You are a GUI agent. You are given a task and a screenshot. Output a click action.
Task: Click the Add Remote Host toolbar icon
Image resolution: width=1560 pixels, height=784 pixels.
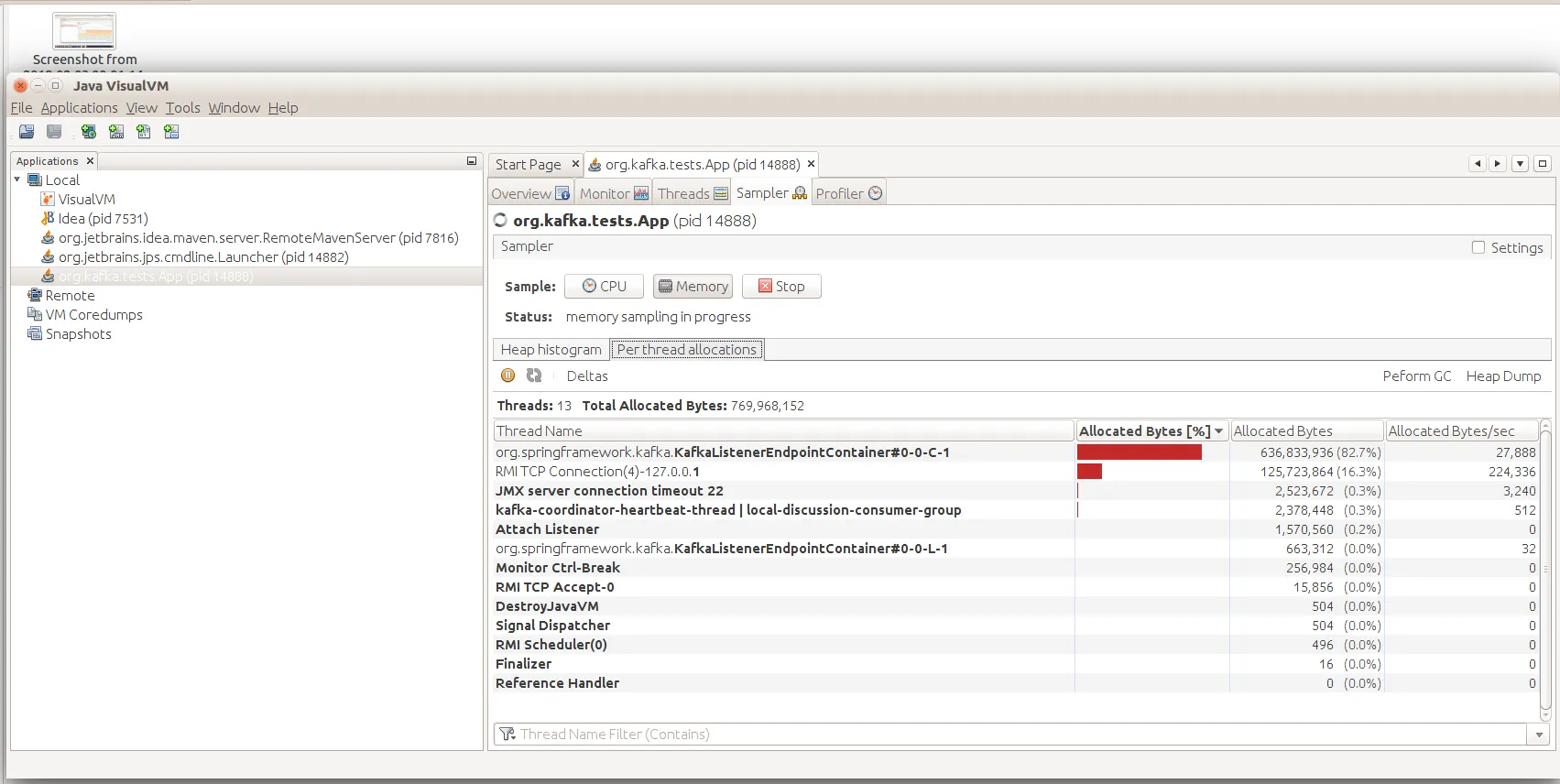[89, 132]
